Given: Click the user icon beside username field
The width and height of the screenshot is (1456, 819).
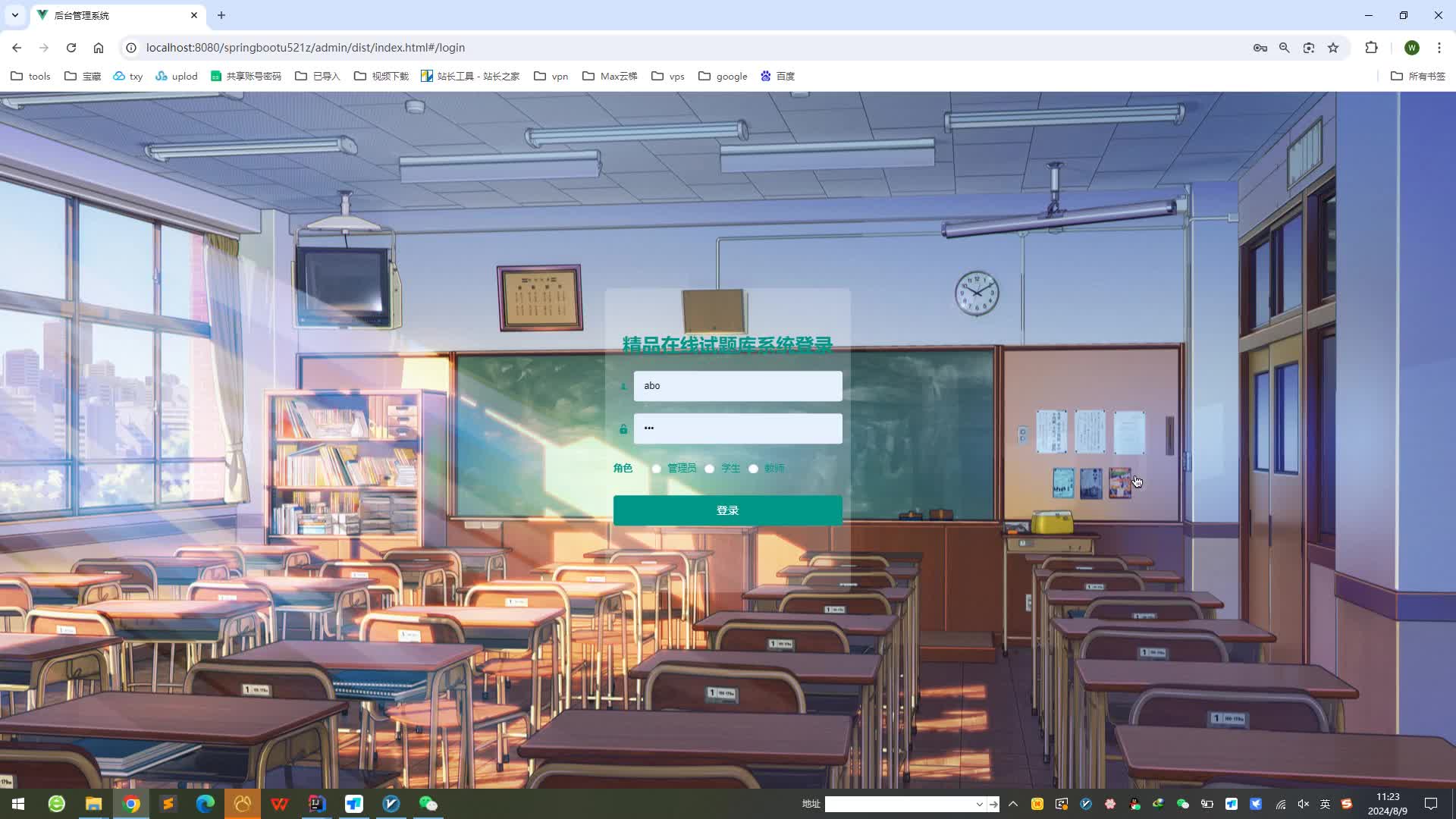Looking at the screenshot, I should 623,386.
